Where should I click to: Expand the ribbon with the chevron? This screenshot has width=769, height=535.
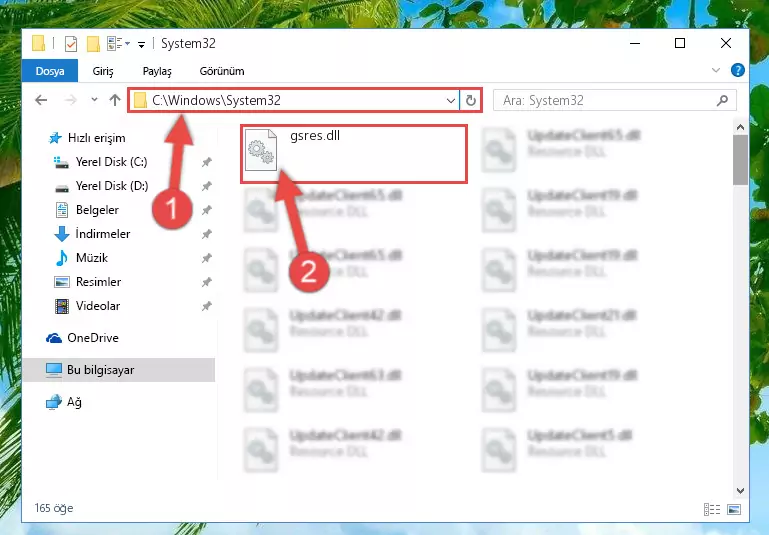pyautogui.click(x=716, y=70)
